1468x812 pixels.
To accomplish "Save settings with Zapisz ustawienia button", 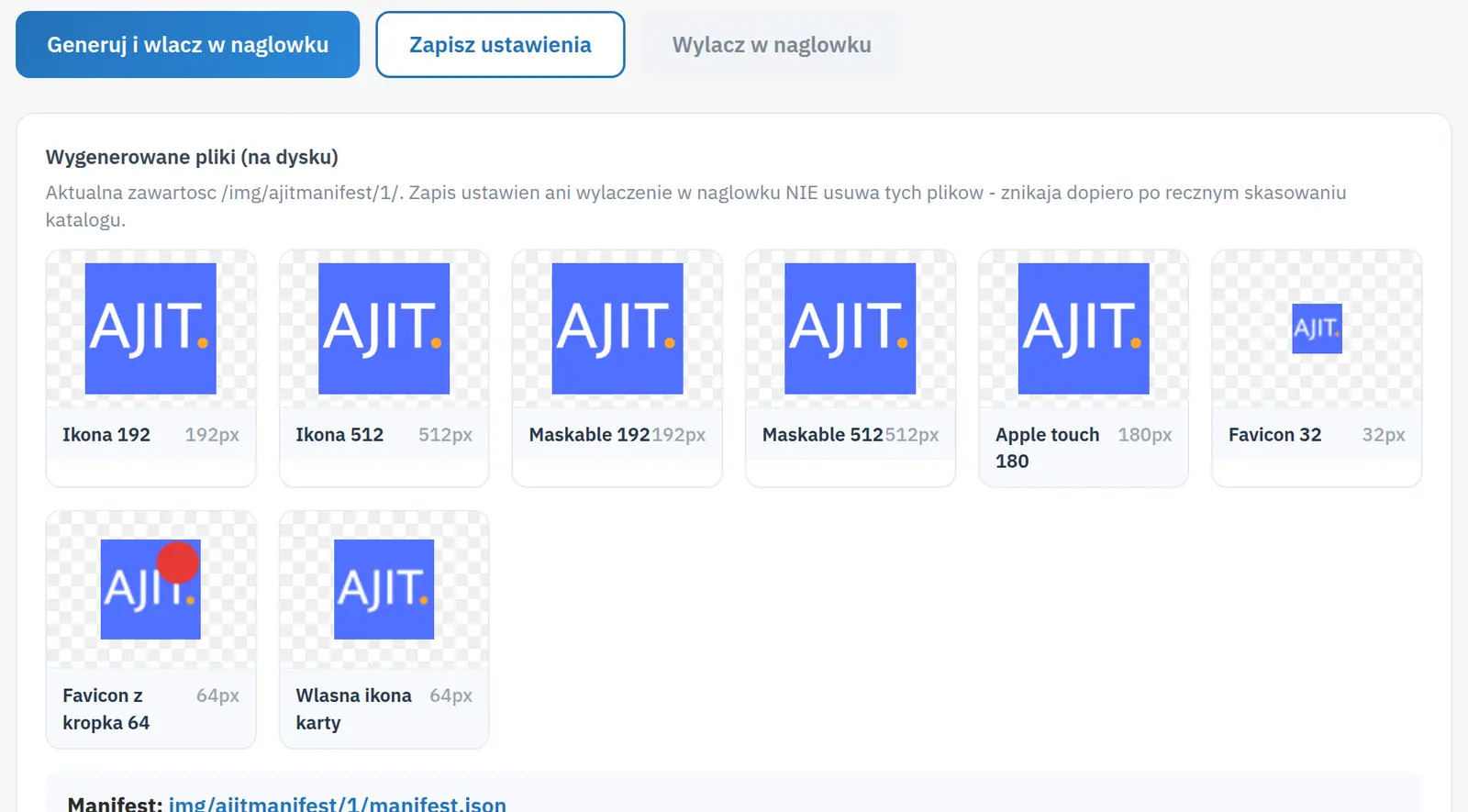I will click(500, 45).
